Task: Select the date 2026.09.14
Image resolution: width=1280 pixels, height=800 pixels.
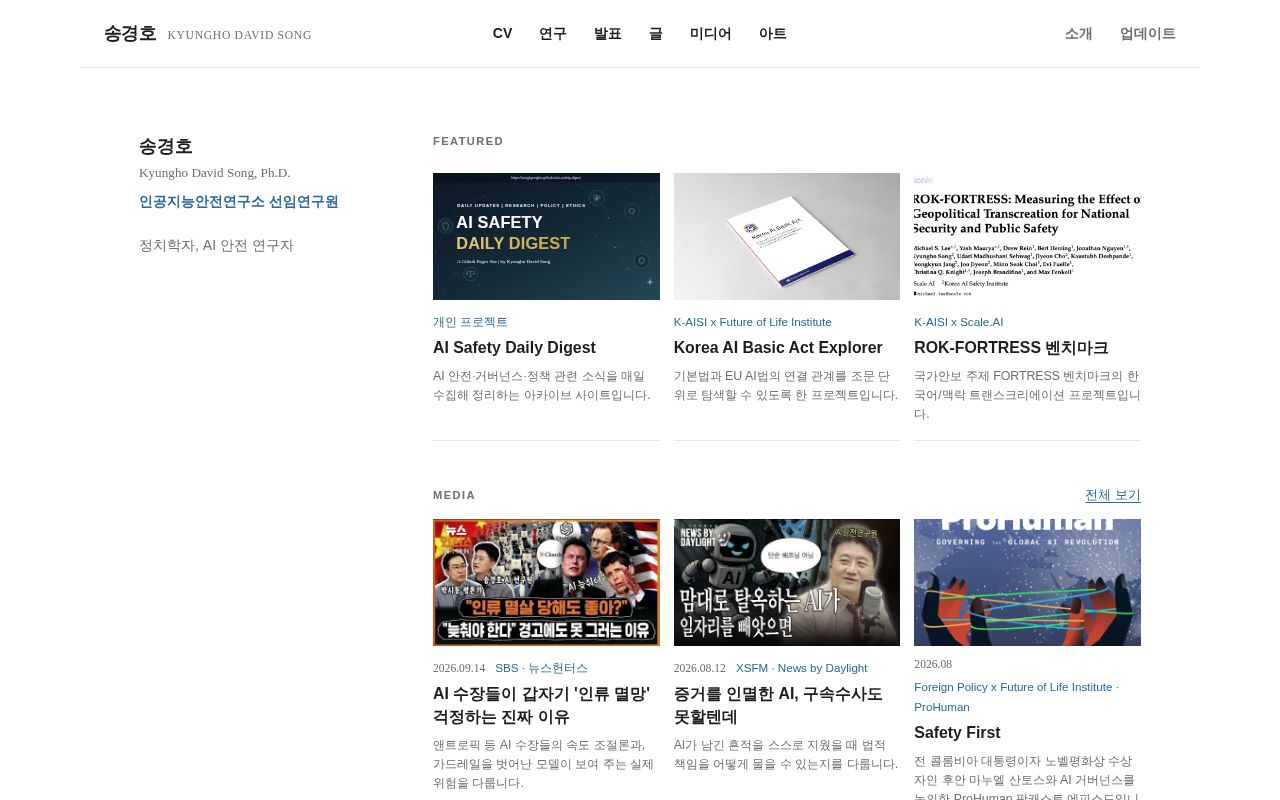Action: 459,668
